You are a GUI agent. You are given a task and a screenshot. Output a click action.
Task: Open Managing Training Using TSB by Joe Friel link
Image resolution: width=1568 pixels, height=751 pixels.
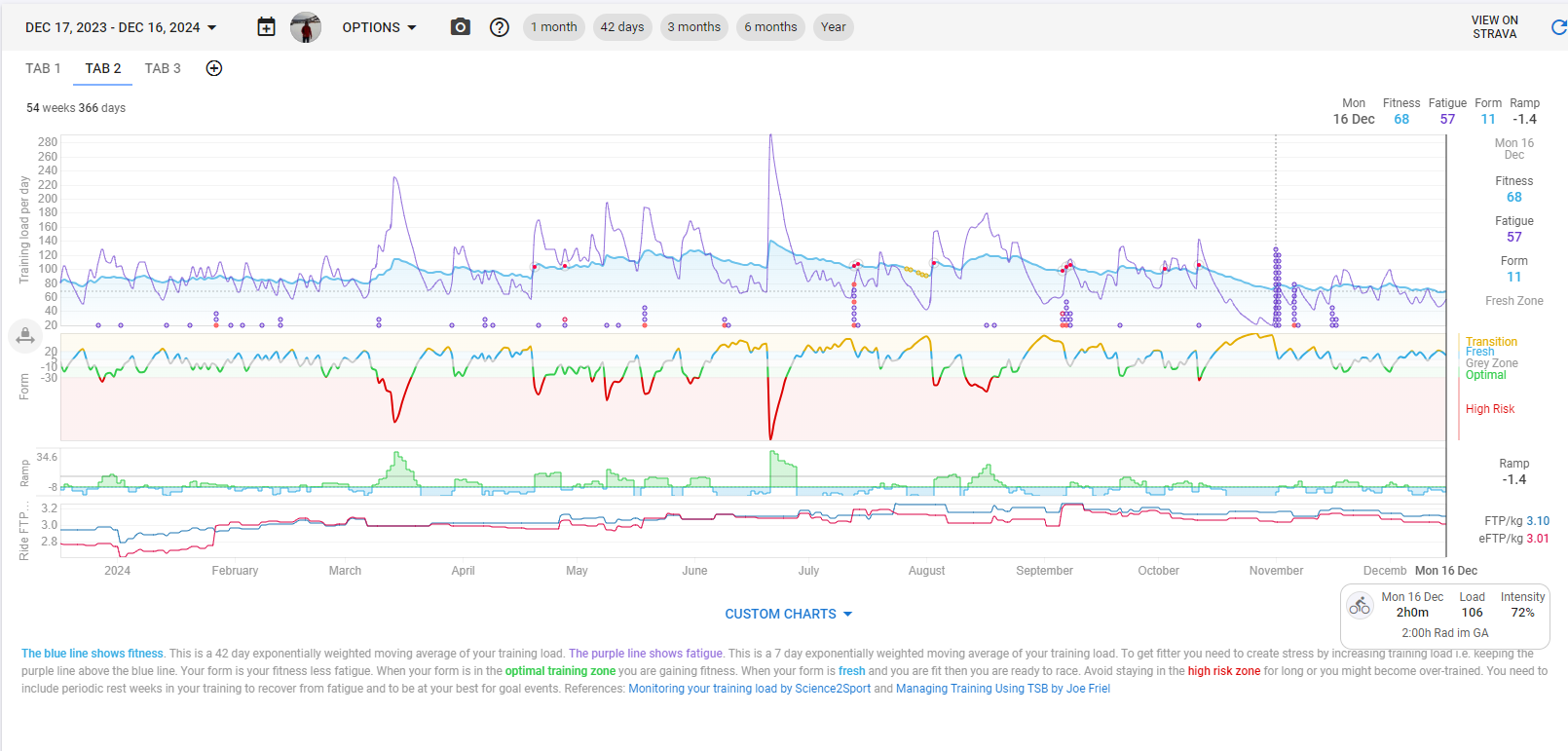pyautogui.click(x=1003, y=689)
